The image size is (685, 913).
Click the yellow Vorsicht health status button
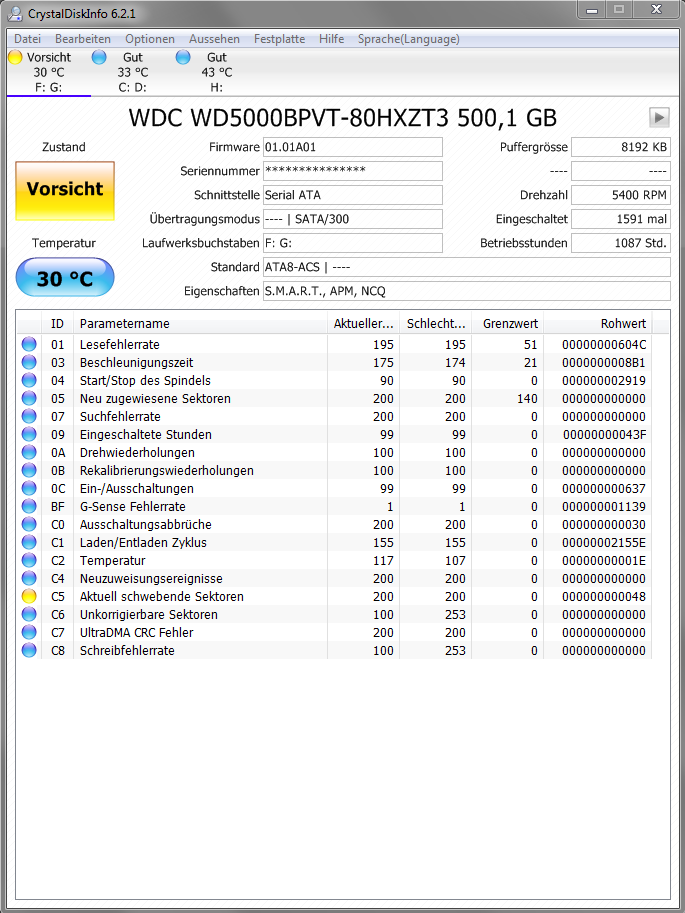click(65, 191)
